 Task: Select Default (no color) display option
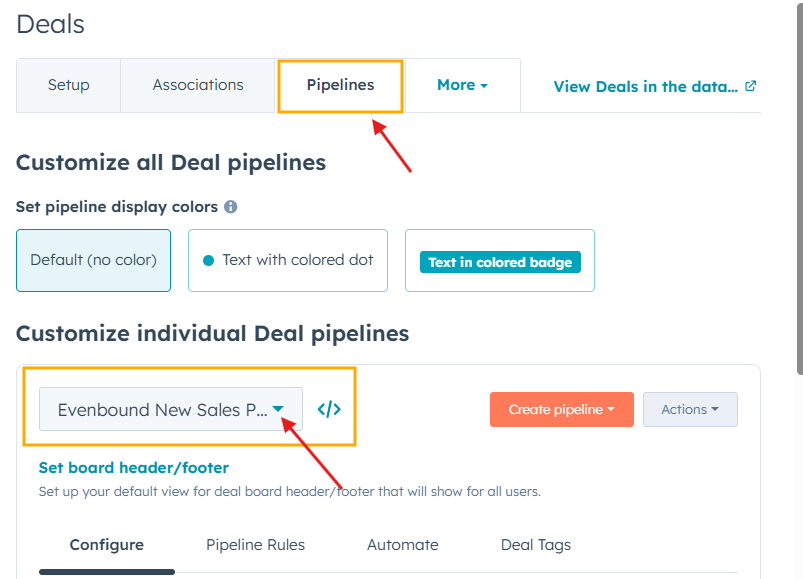point(94,260)
